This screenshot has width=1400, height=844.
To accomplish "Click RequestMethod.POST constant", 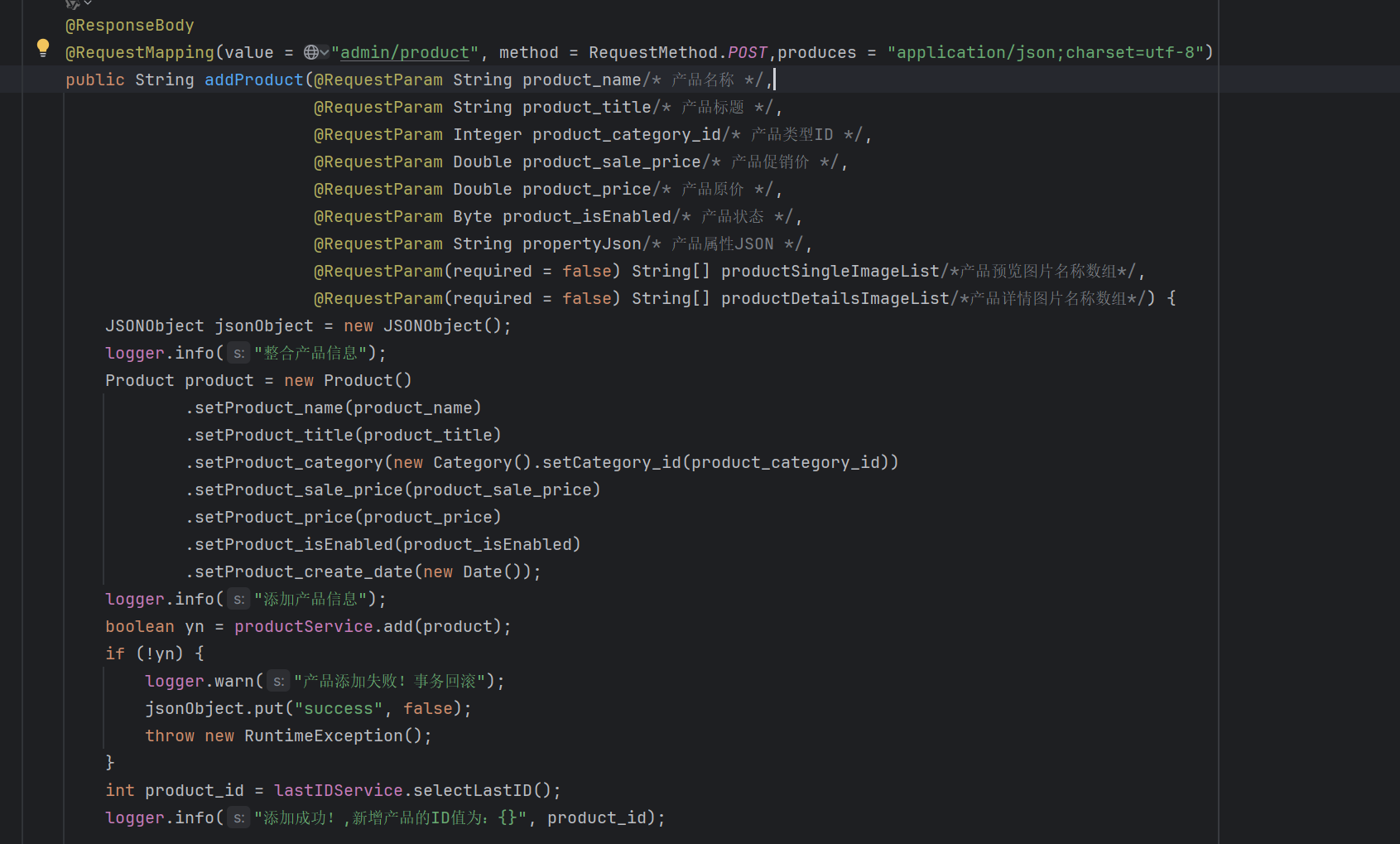I will 747,52.
